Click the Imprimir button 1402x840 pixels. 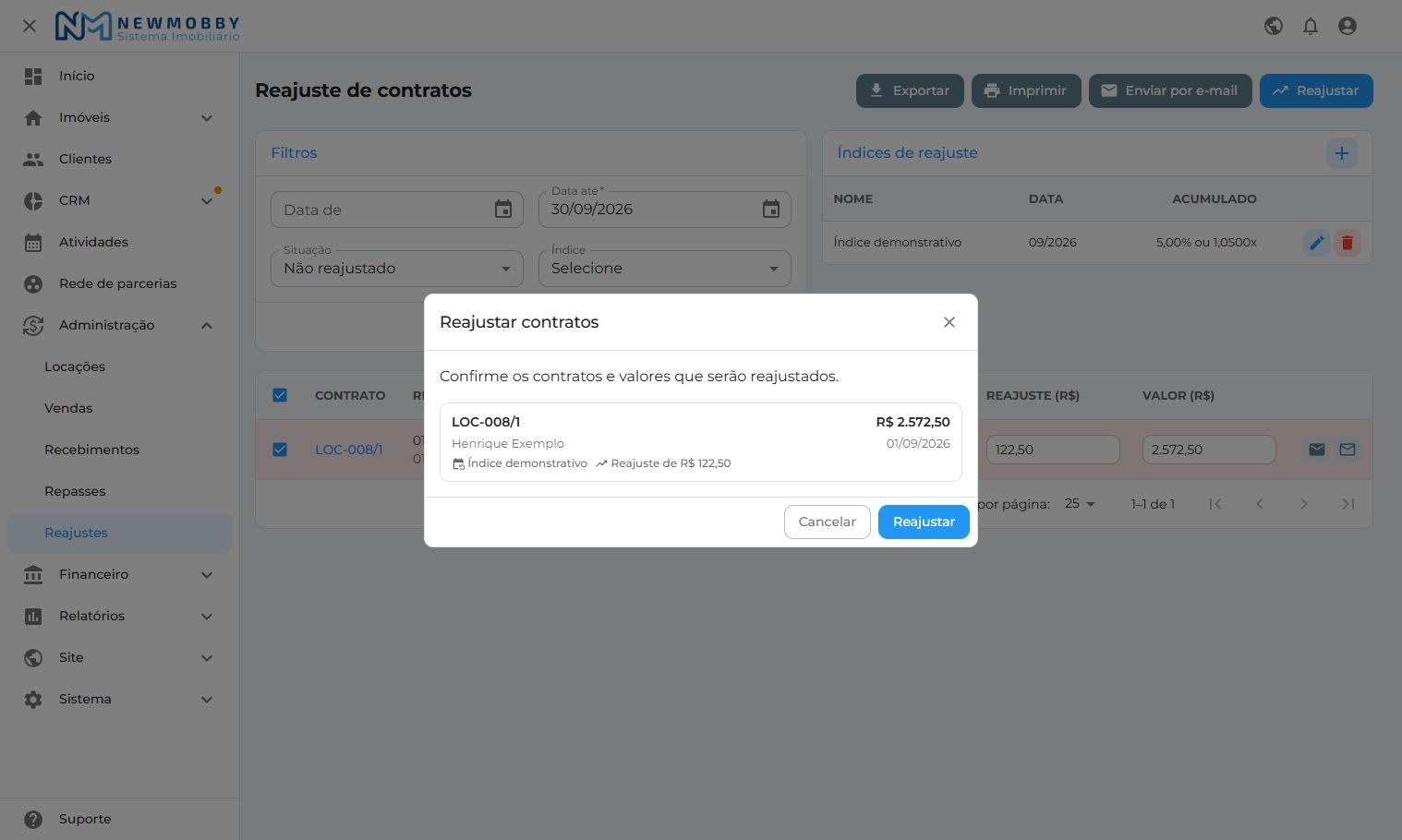1026,90
